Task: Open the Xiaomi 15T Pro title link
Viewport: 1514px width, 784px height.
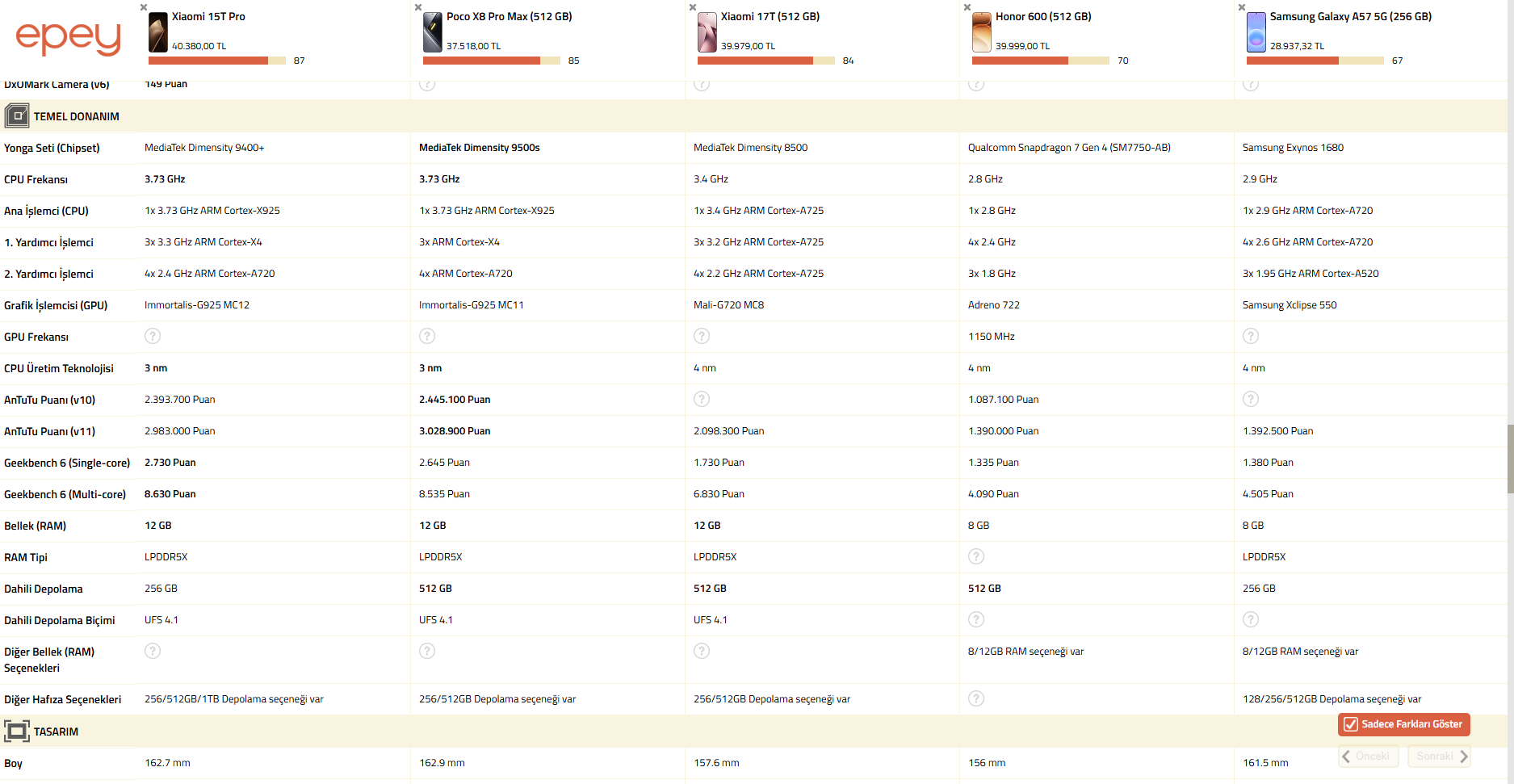Action: (208, 16)
